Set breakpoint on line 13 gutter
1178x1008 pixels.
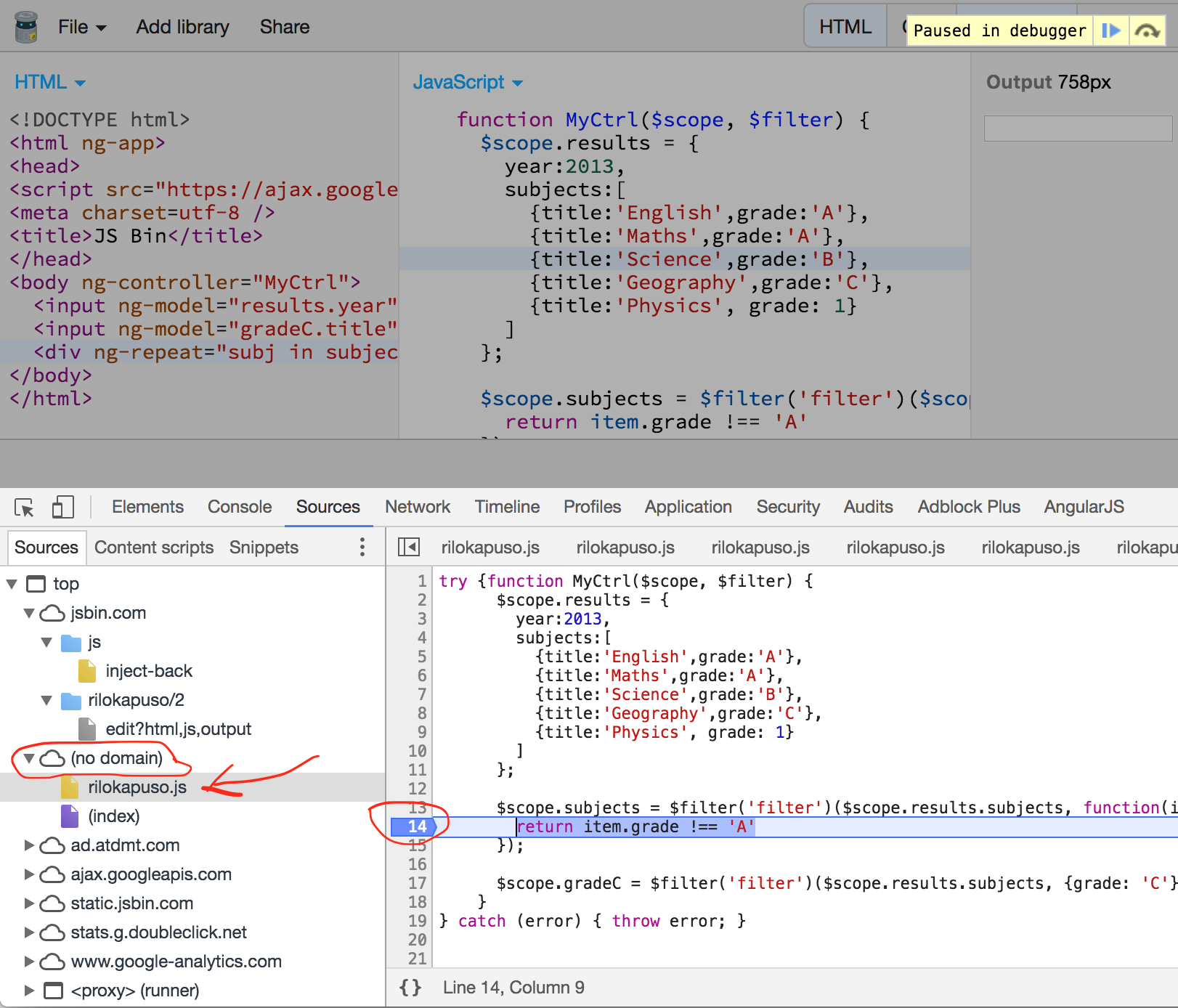point(417,808)
